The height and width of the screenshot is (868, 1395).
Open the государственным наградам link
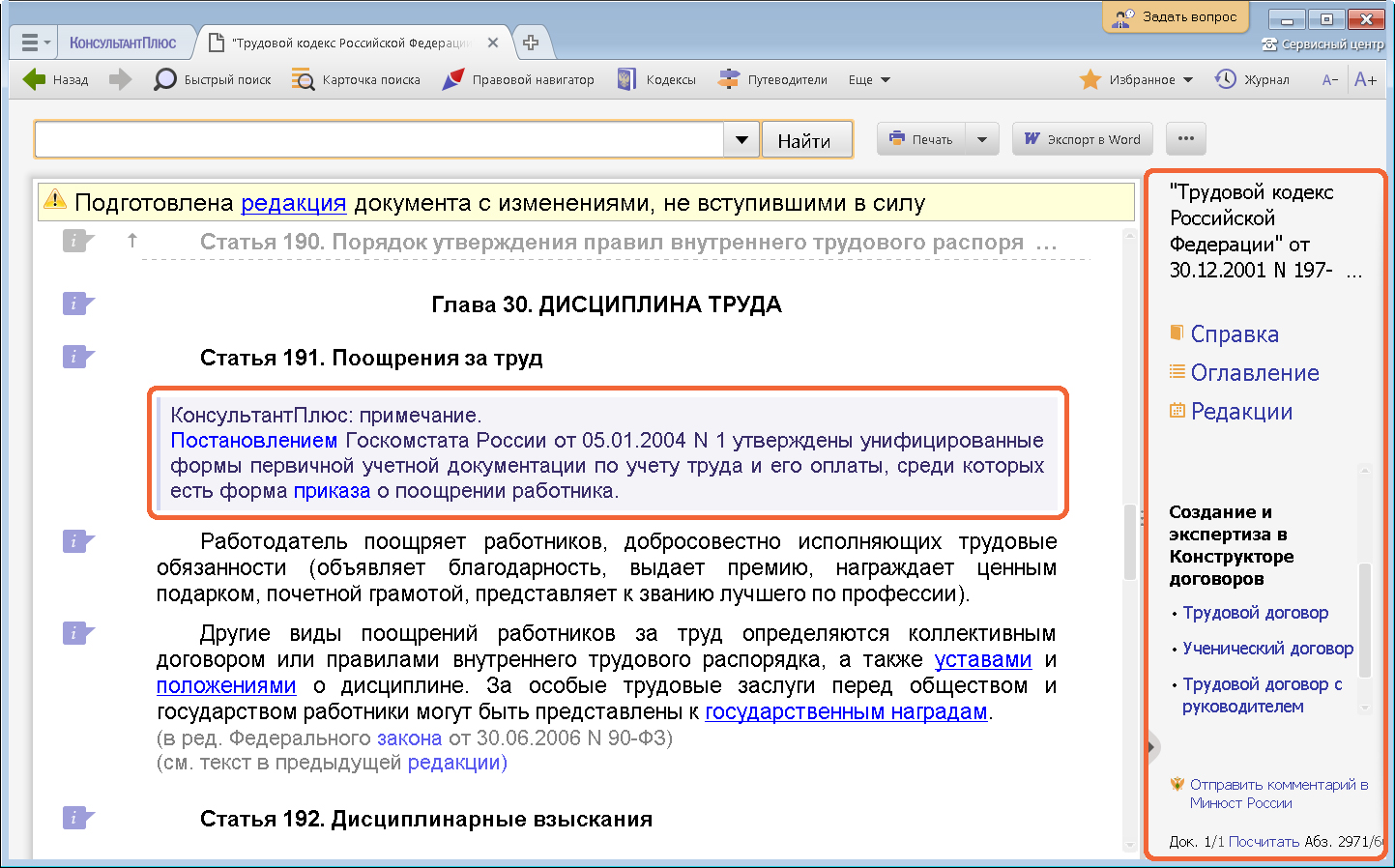coord(846,712)
